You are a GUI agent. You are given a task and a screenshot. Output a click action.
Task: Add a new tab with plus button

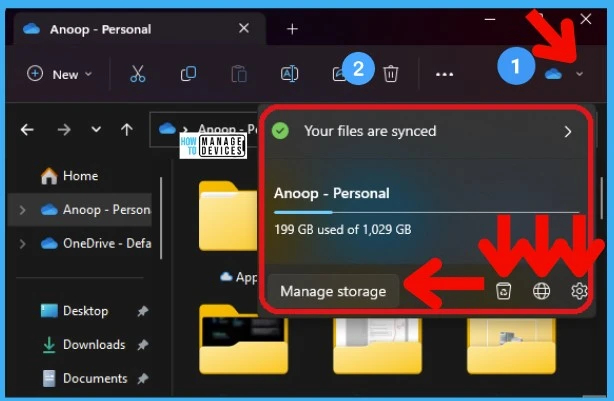click(x=292, y=29)
